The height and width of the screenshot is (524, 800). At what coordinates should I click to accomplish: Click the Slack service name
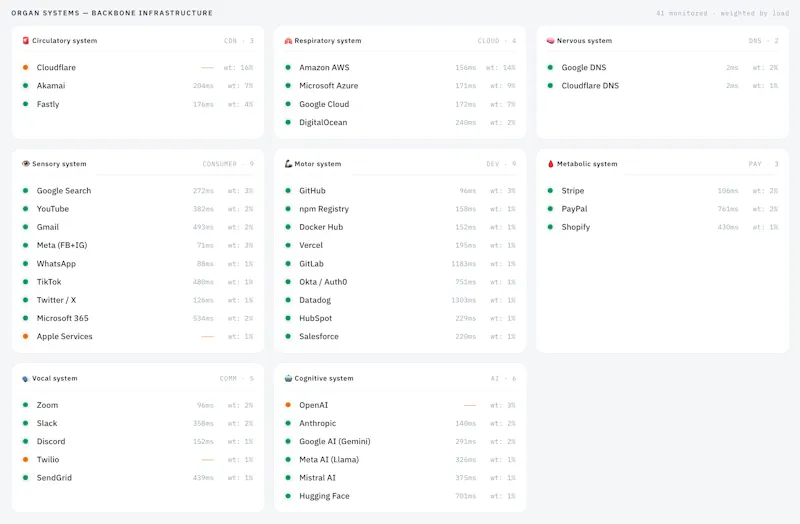coord(47,423)
